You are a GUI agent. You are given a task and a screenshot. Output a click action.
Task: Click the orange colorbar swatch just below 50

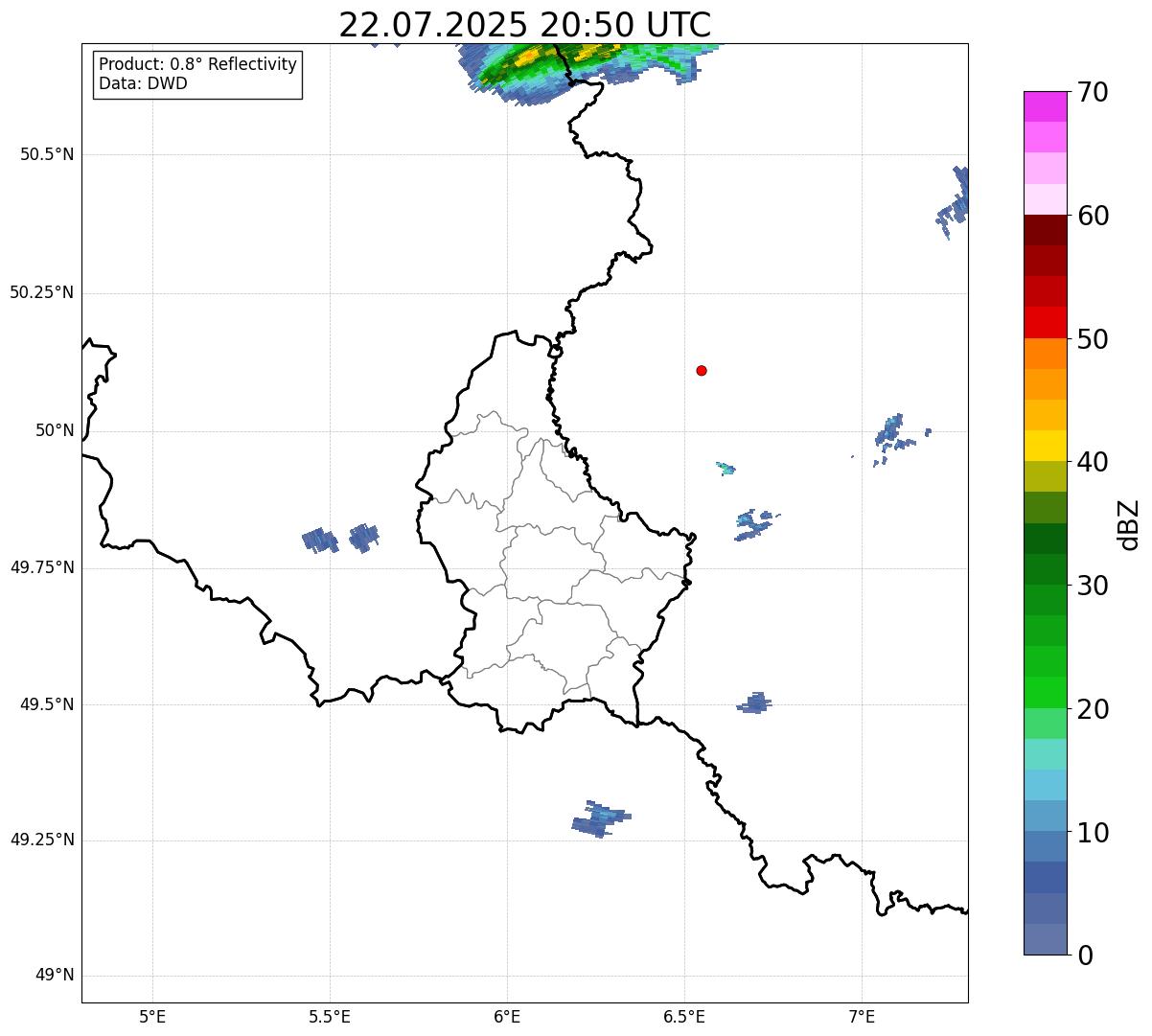1045,354
